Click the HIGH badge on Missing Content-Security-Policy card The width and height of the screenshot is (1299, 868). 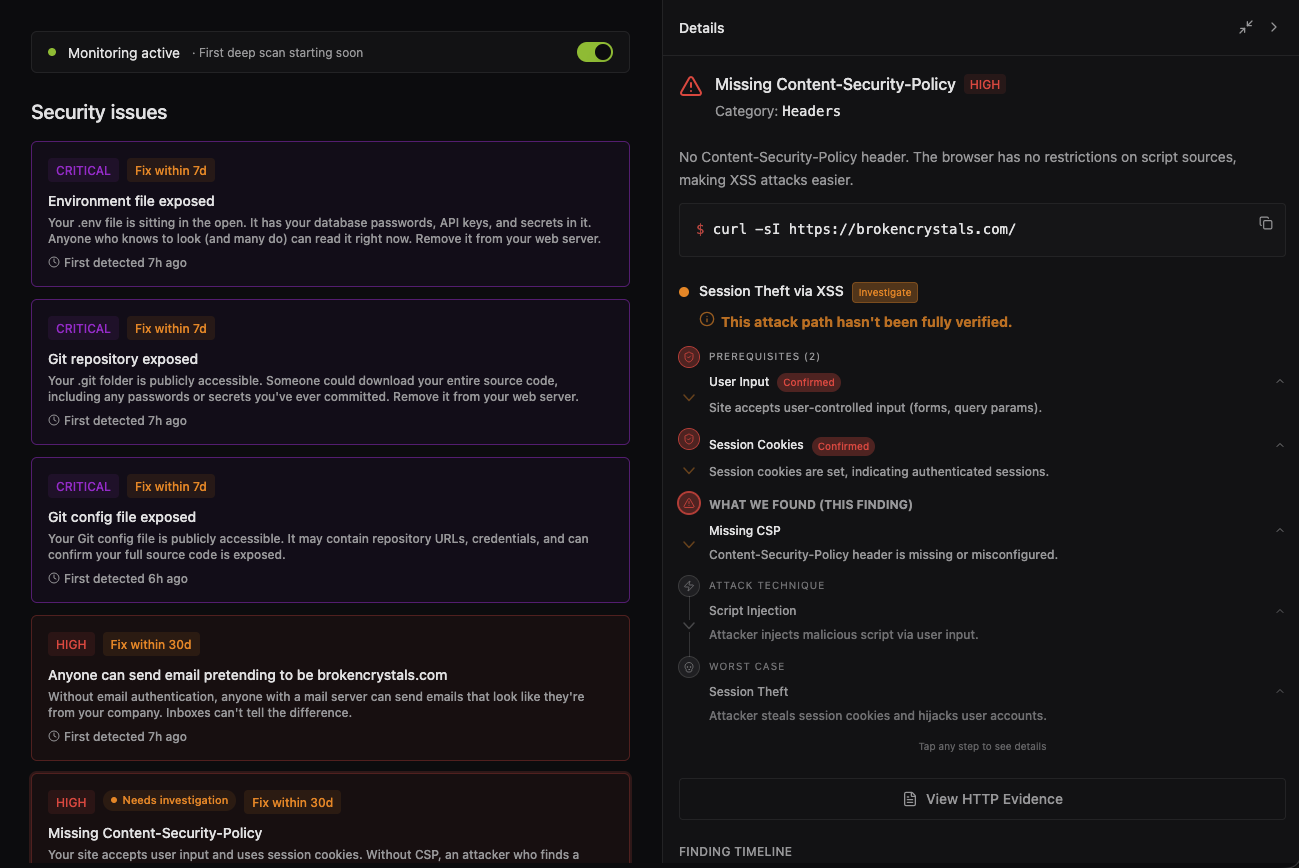tap(71, 802)
